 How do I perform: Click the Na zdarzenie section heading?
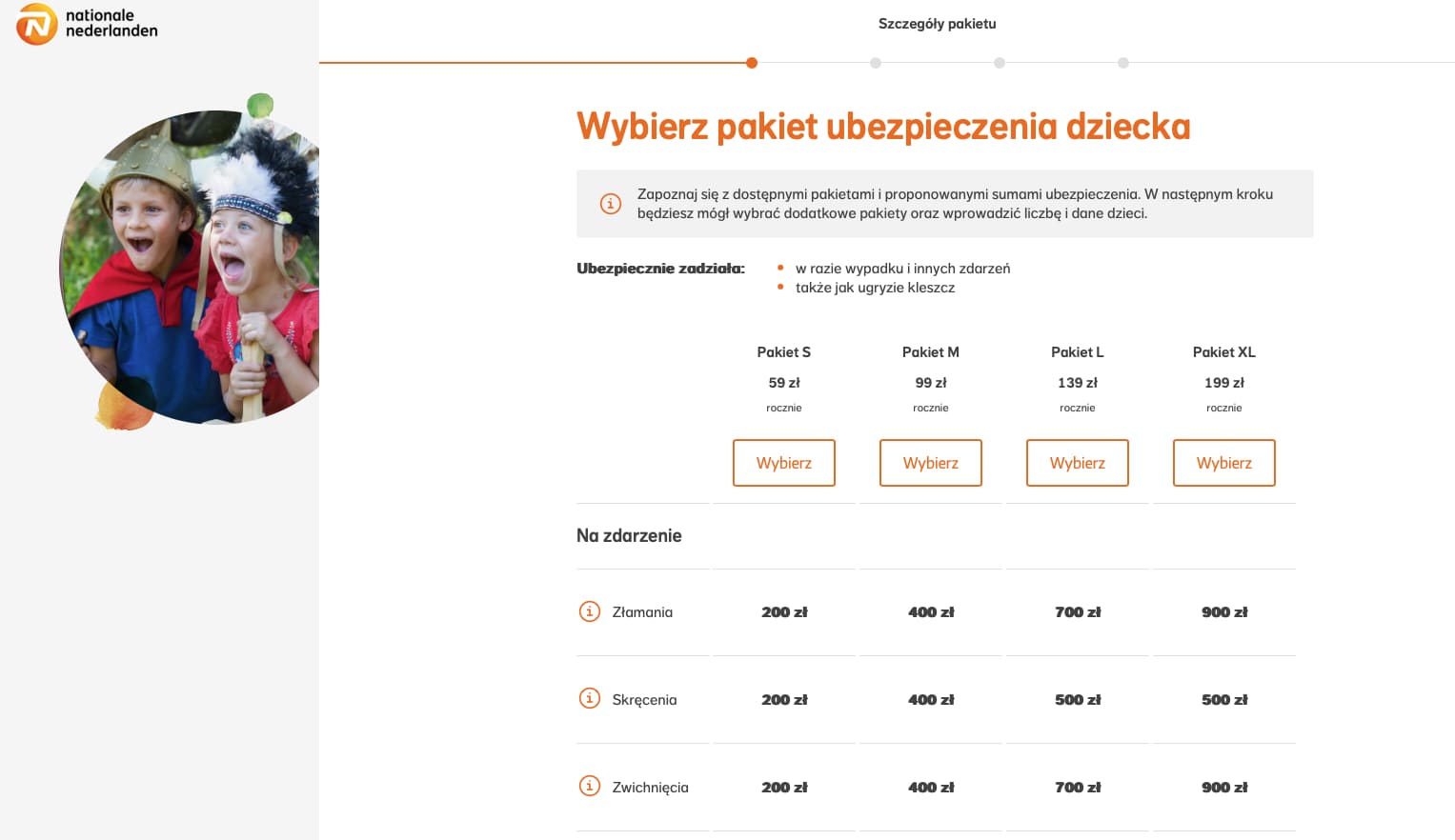629,535
